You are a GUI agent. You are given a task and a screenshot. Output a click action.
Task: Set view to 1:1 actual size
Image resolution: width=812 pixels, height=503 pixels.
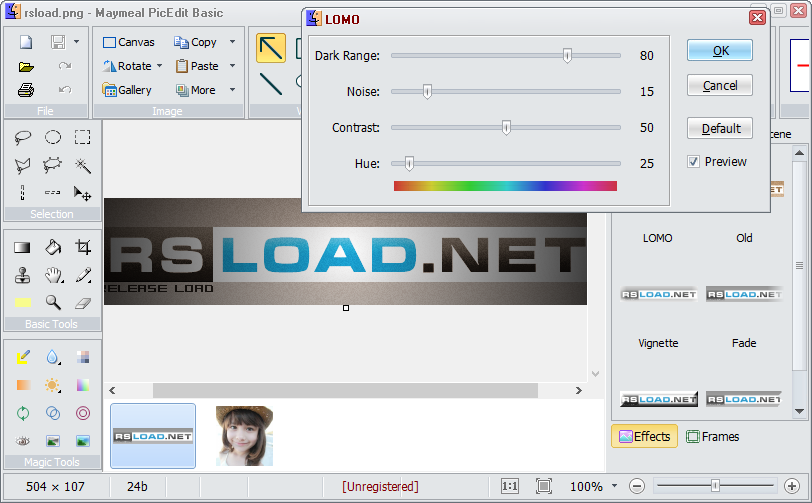(510, 486)
